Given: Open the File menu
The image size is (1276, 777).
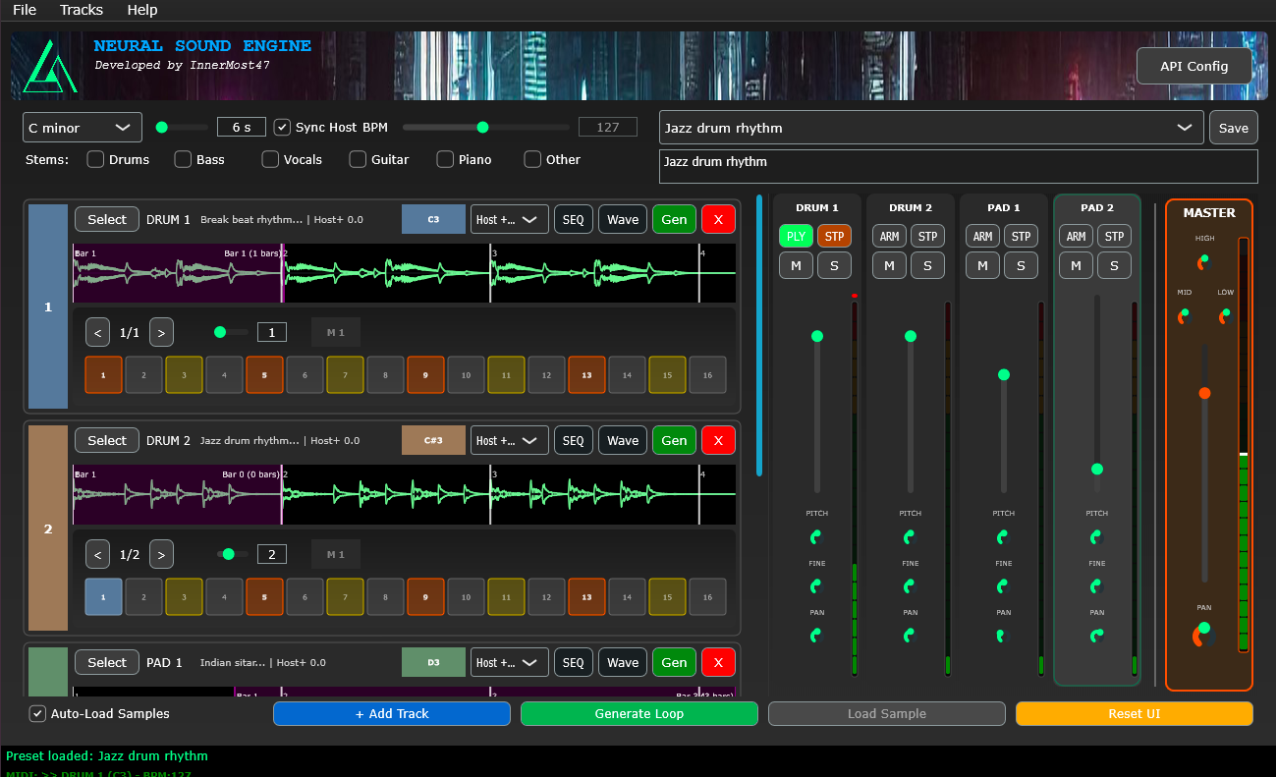Looking at the screenshot, I should (x=24, y=10).
